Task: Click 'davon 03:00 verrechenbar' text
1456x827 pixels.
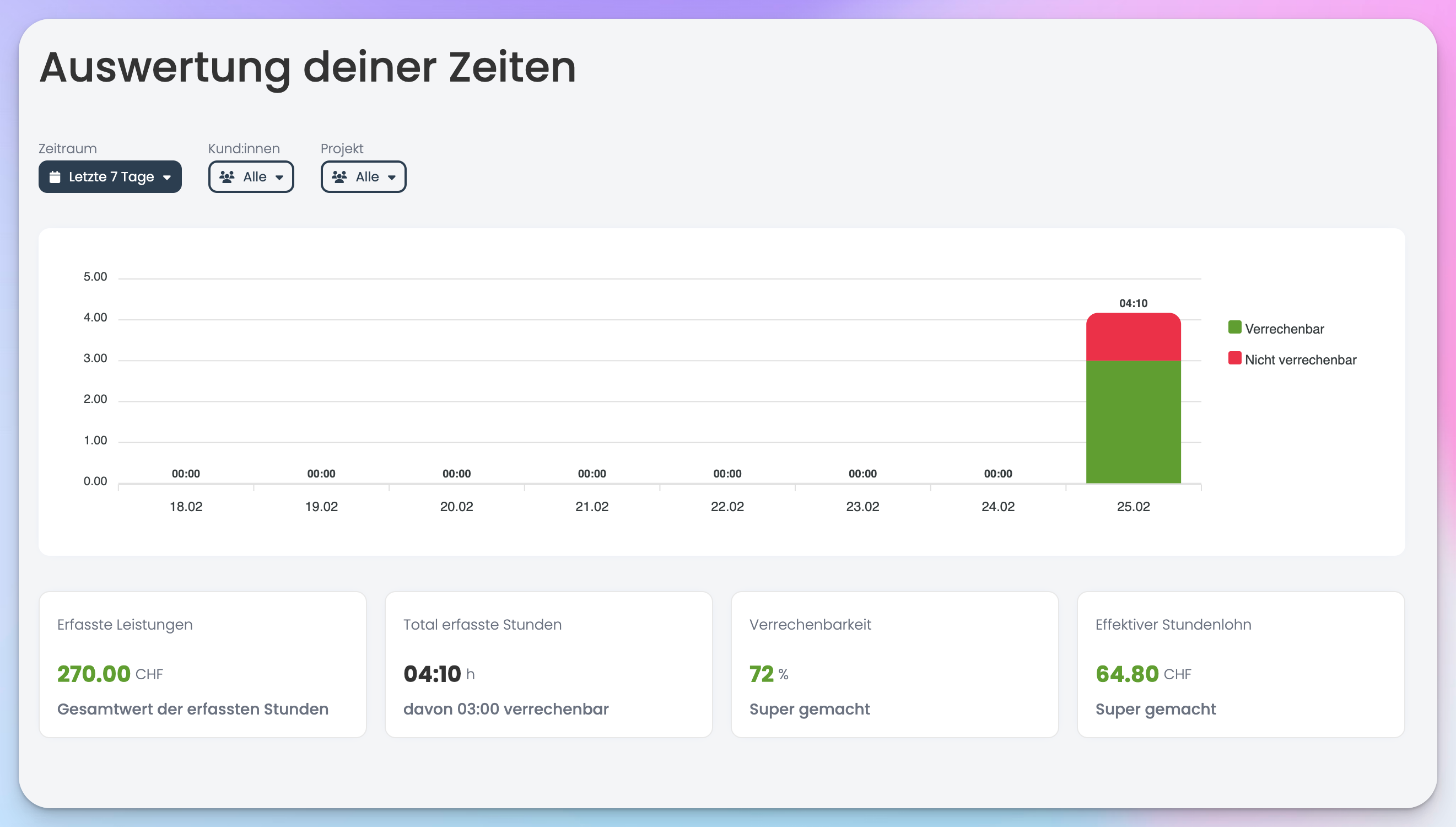Action: click(x=506, y=709)
